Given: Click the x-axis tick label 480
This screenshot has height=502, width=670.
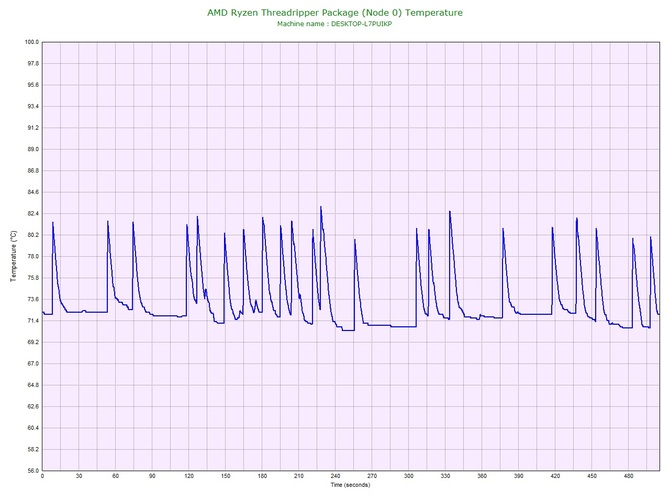Looking at the screenshot, I should click(x=629, y=476).
